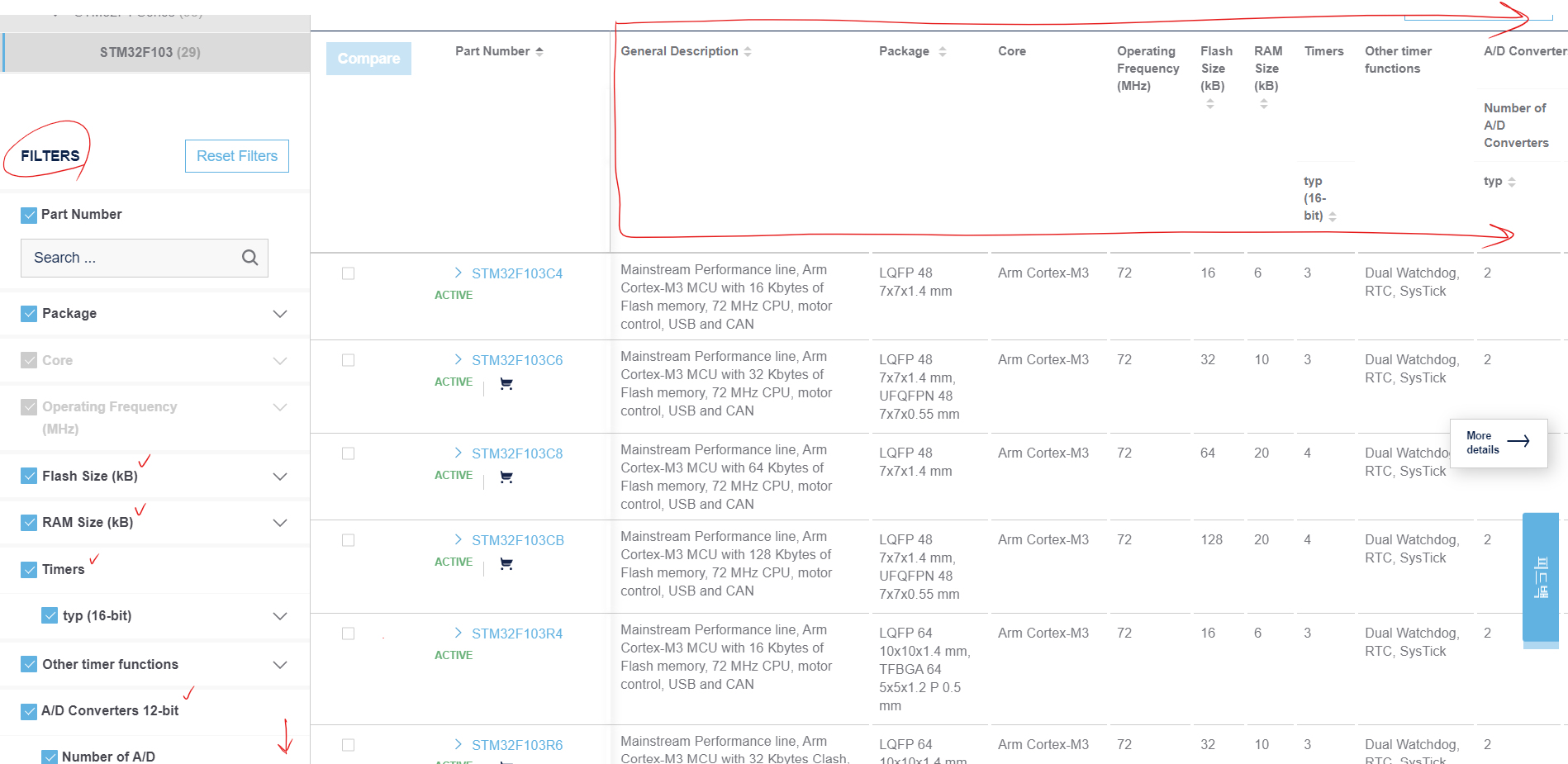The image size is (1568, 764).
Task: Expand row chevron for STM32F103CB
Action: (459, 539)
